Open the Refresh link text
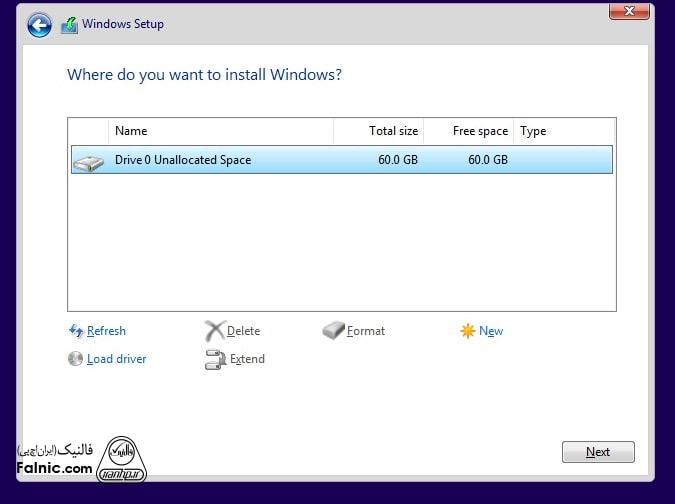 106,331
